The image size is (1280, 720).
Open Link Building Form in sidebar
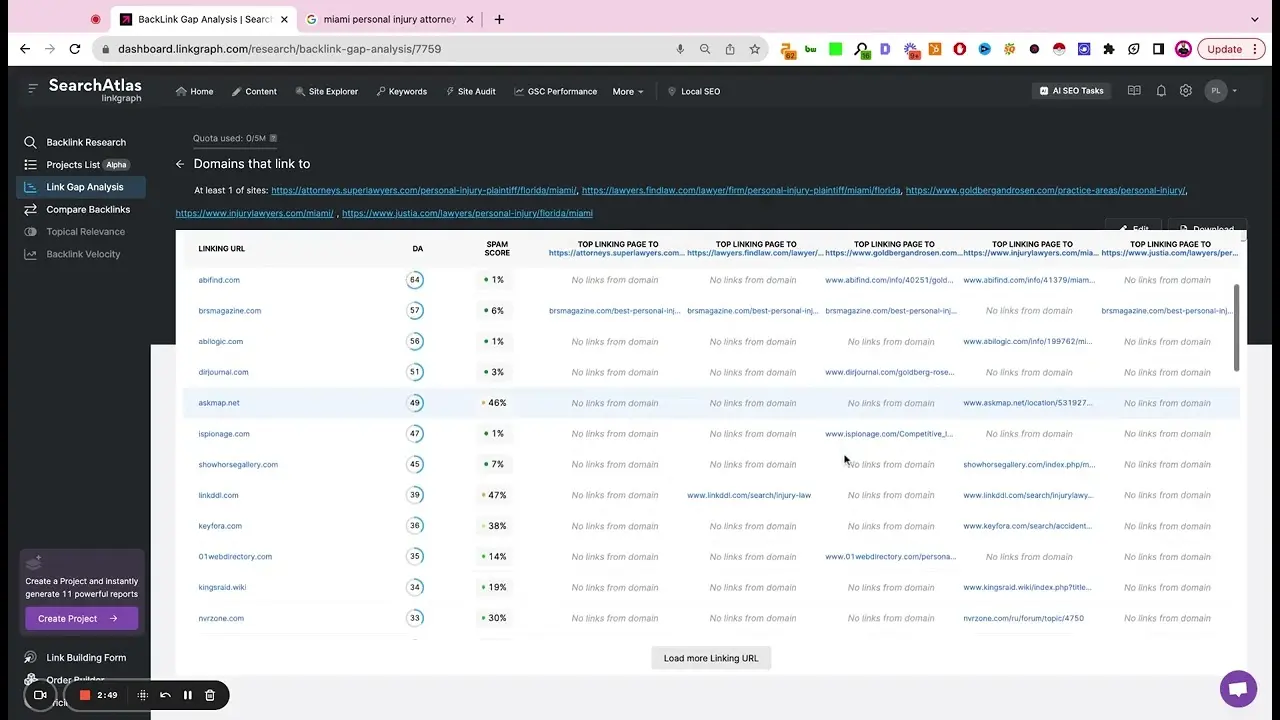(85, 658)
